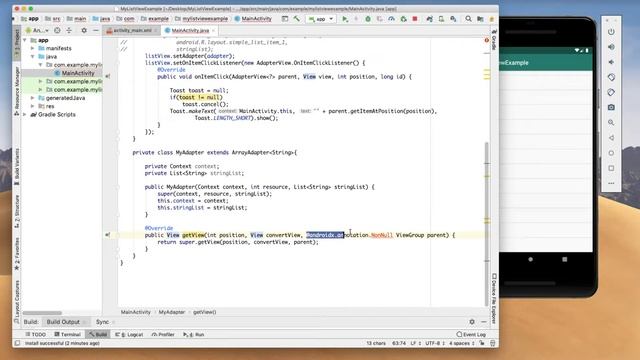The height and width of the screenshot is (360, 640).
Task: Collapse the app module node
Action: (25, 40)
